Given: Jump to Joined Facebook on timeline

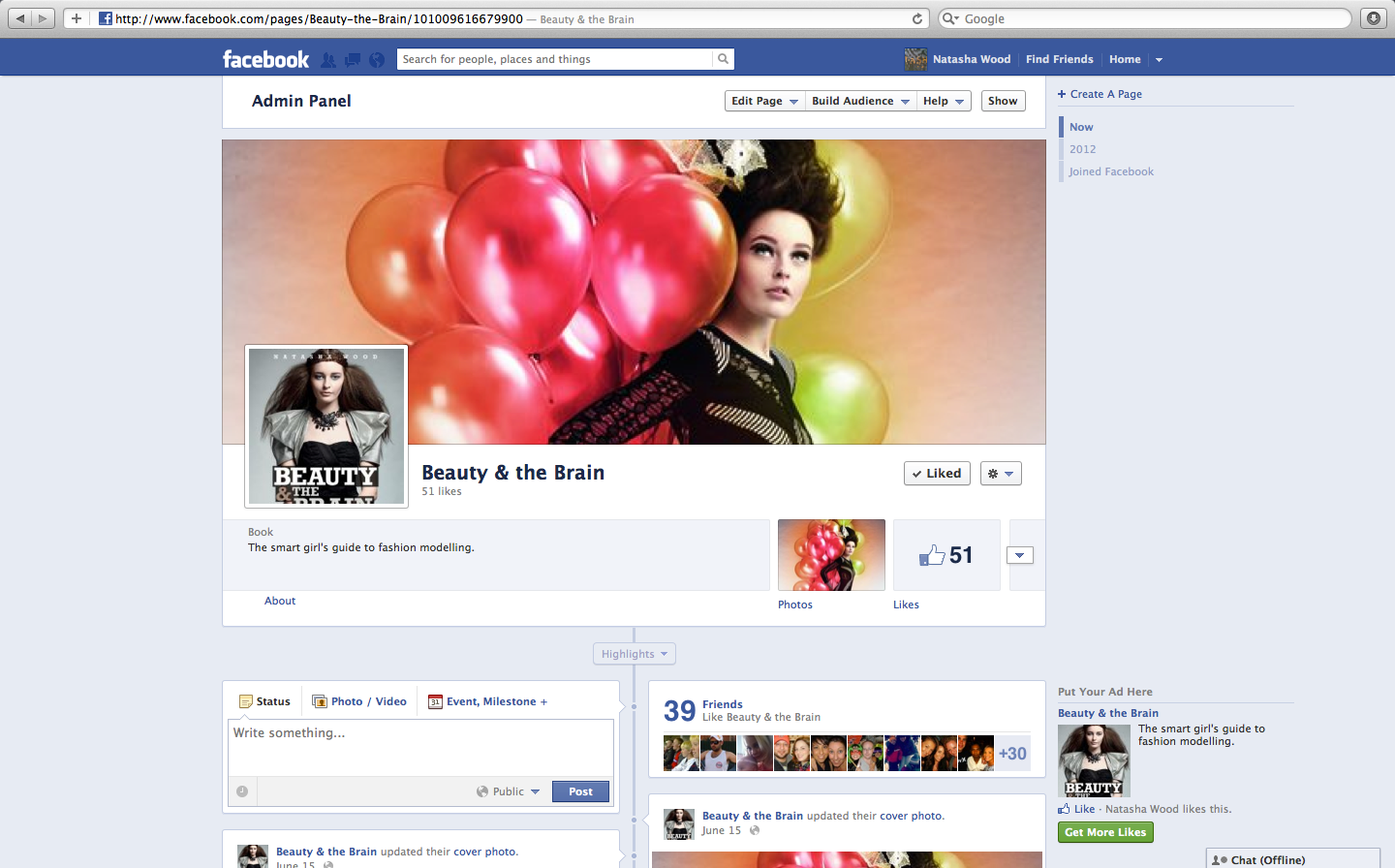Looking at the screenshot, I should (1111, 171).
